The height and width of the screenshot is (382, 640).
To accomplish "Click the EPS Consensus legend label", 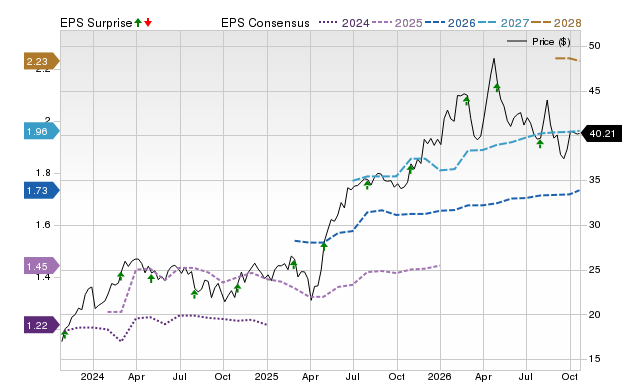I will tap(265, 23).
